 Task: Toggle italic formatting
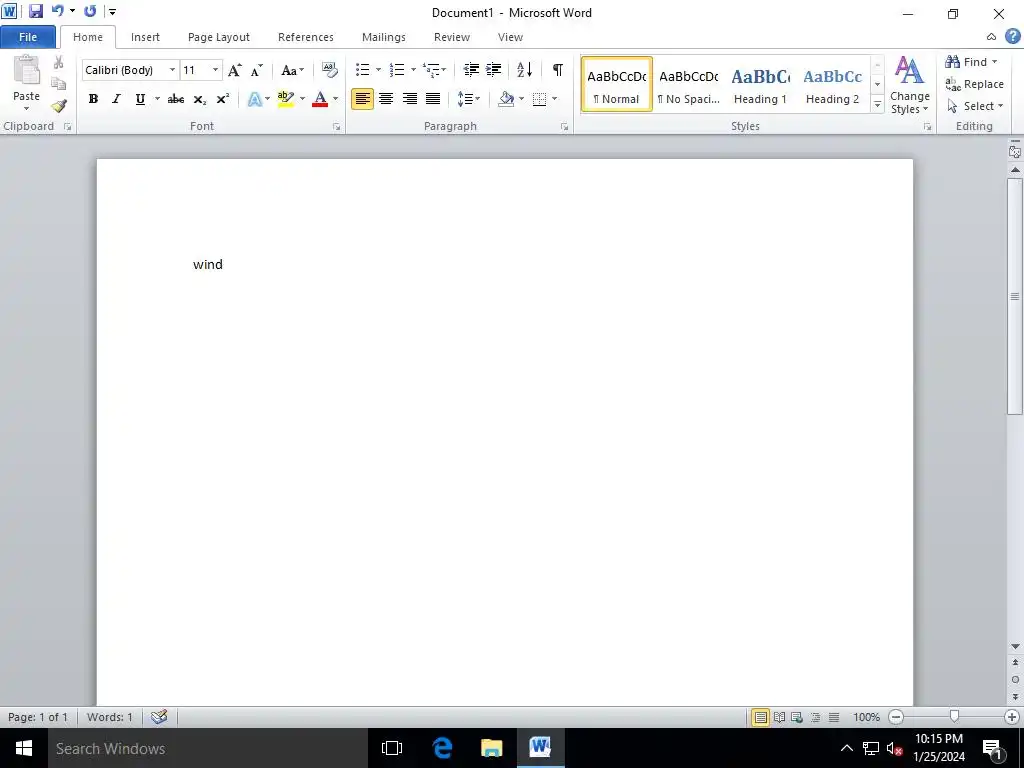(116, 99)
